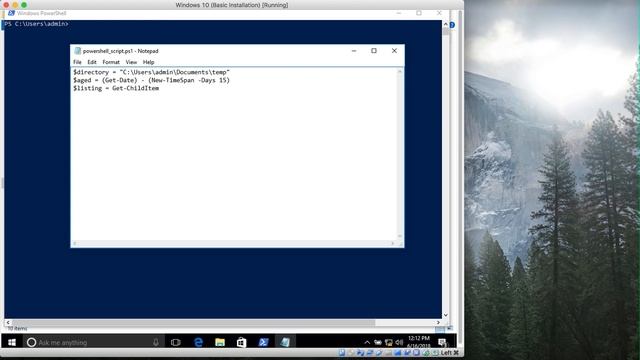This screenshot has width=640, height=360.
Task: Open the Windows Store taskbar icon
Action: (x=242, y=342)
